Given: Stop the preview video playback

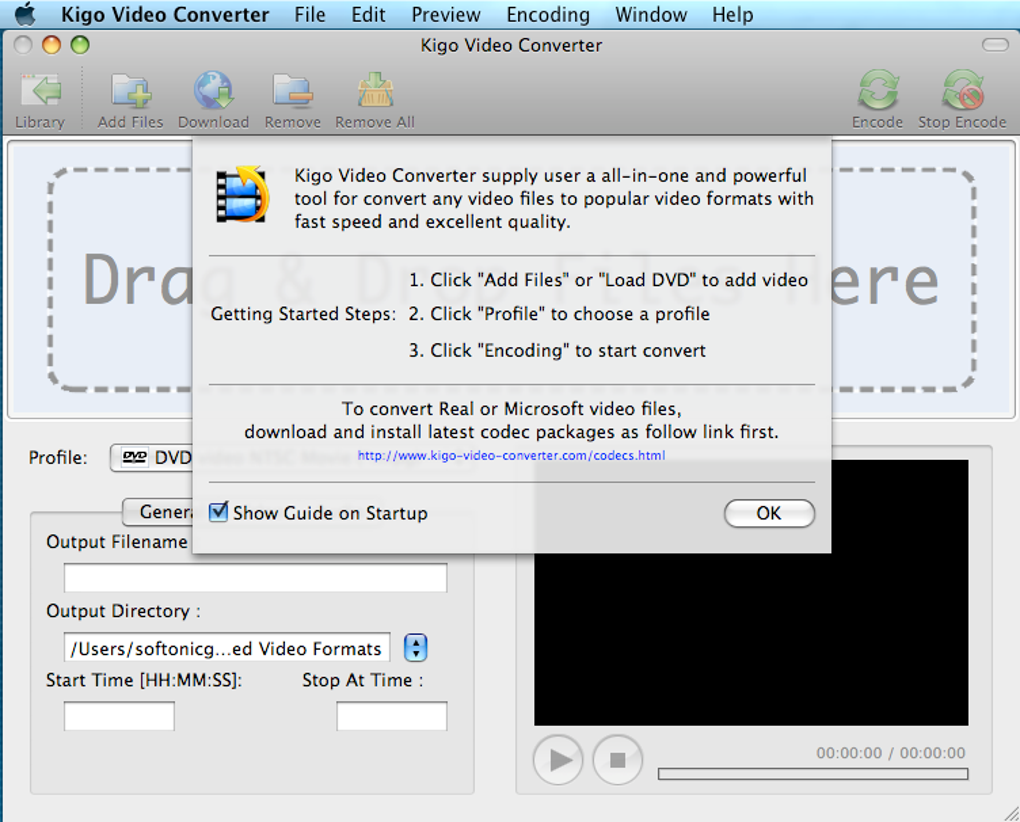Looking at the screenshot, I should [x=617, y=759].
